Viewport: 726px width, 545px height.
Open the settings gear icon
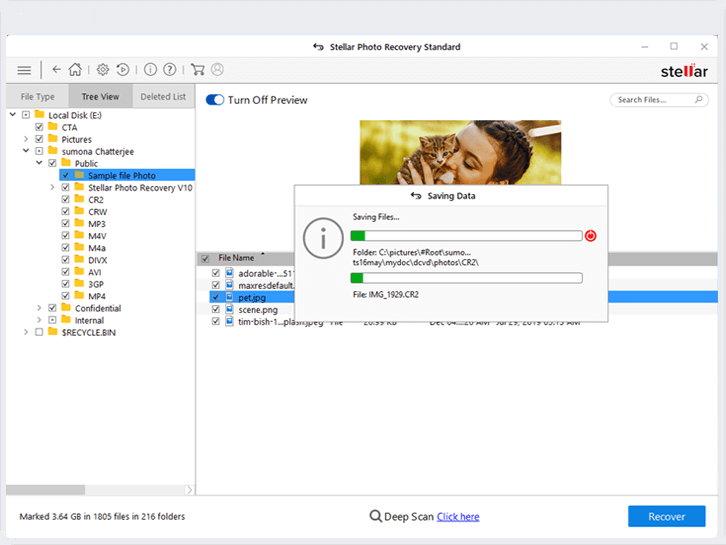point(103,69)
